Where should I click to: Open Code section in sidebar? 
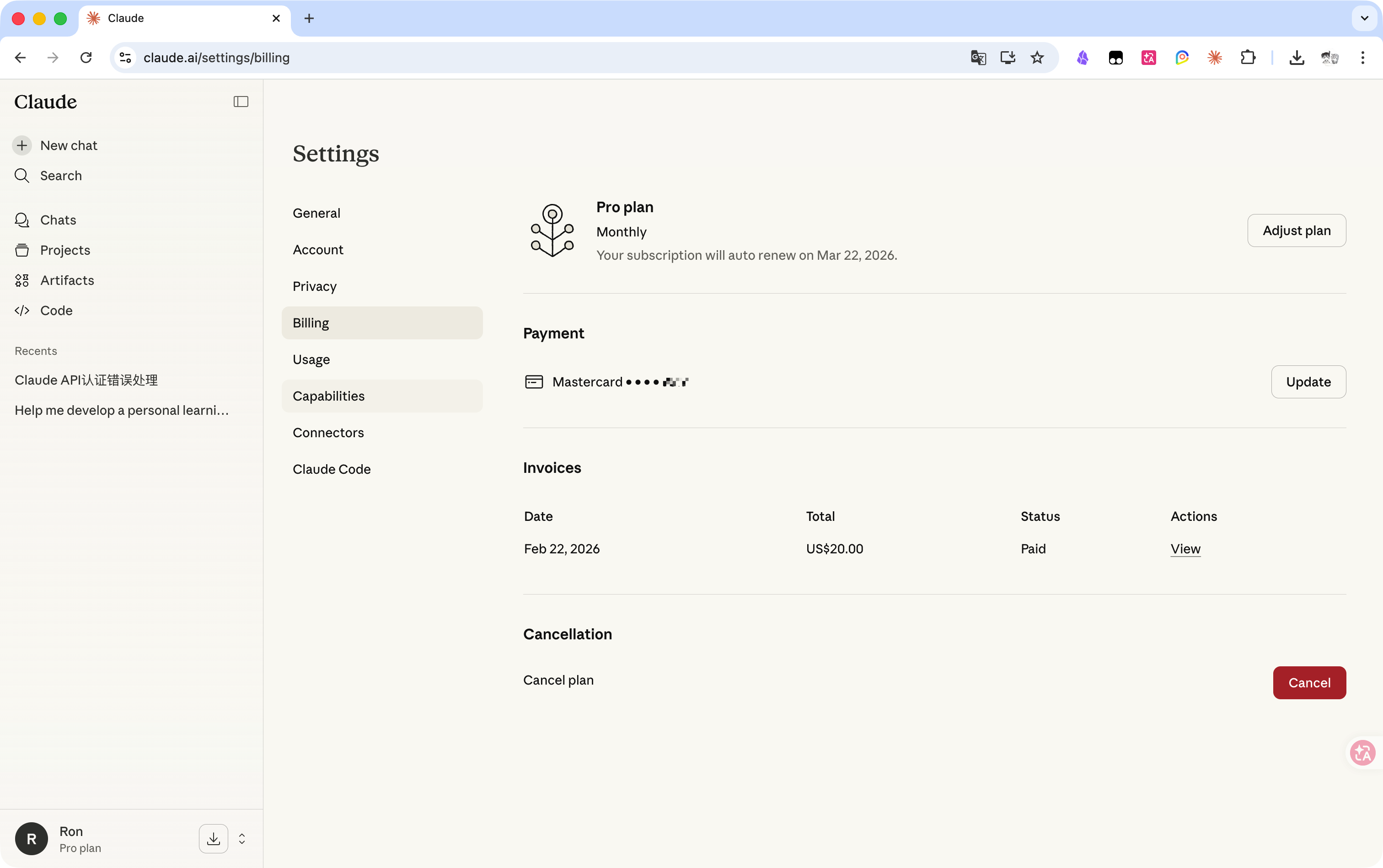43,311
